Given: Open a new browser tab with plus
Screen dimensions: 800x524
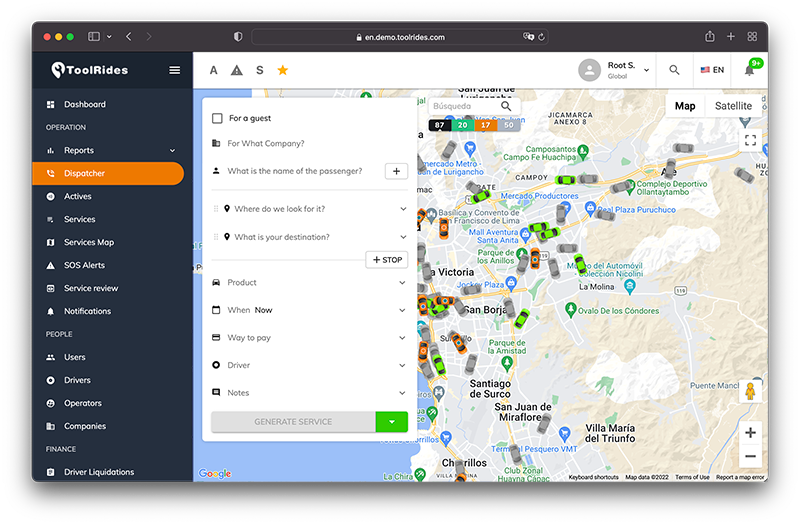Looking at the screenshot, I should pyautogui.click(x=731, y=36).
